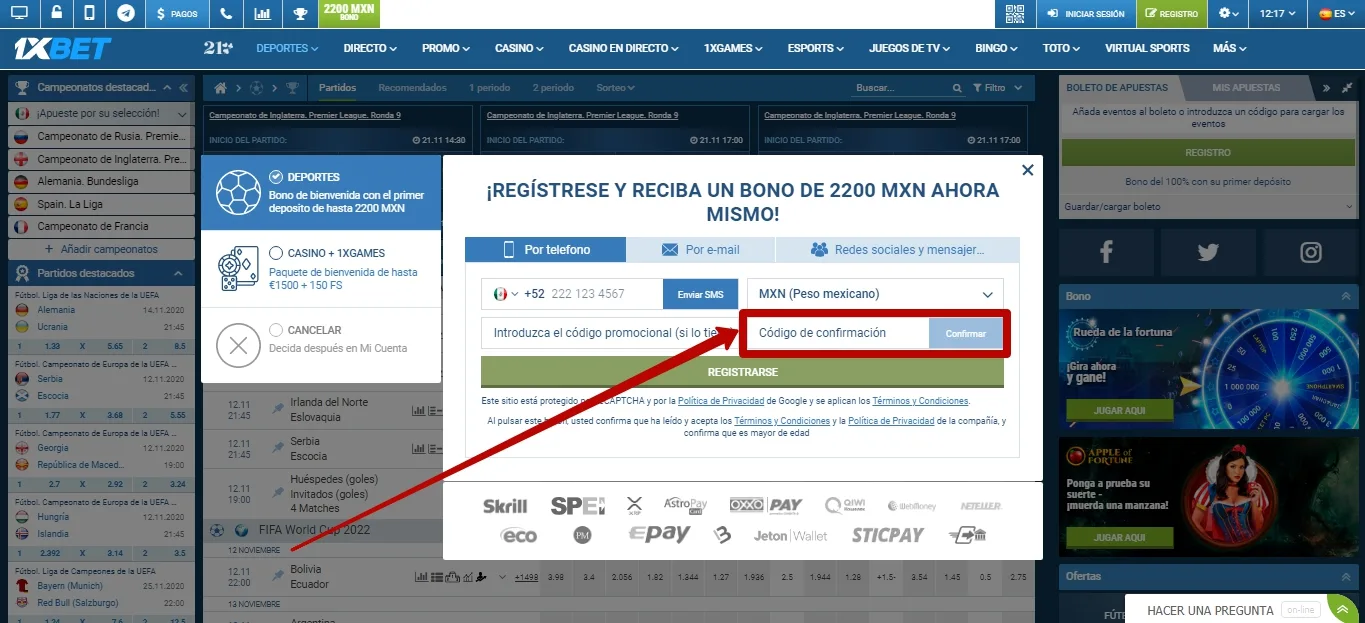Image resolution: width=1365 pixels, height=623 pixels.
Task: Open the settings gear dropdown
Action: pyautogui.click(x=1229, y=14)
